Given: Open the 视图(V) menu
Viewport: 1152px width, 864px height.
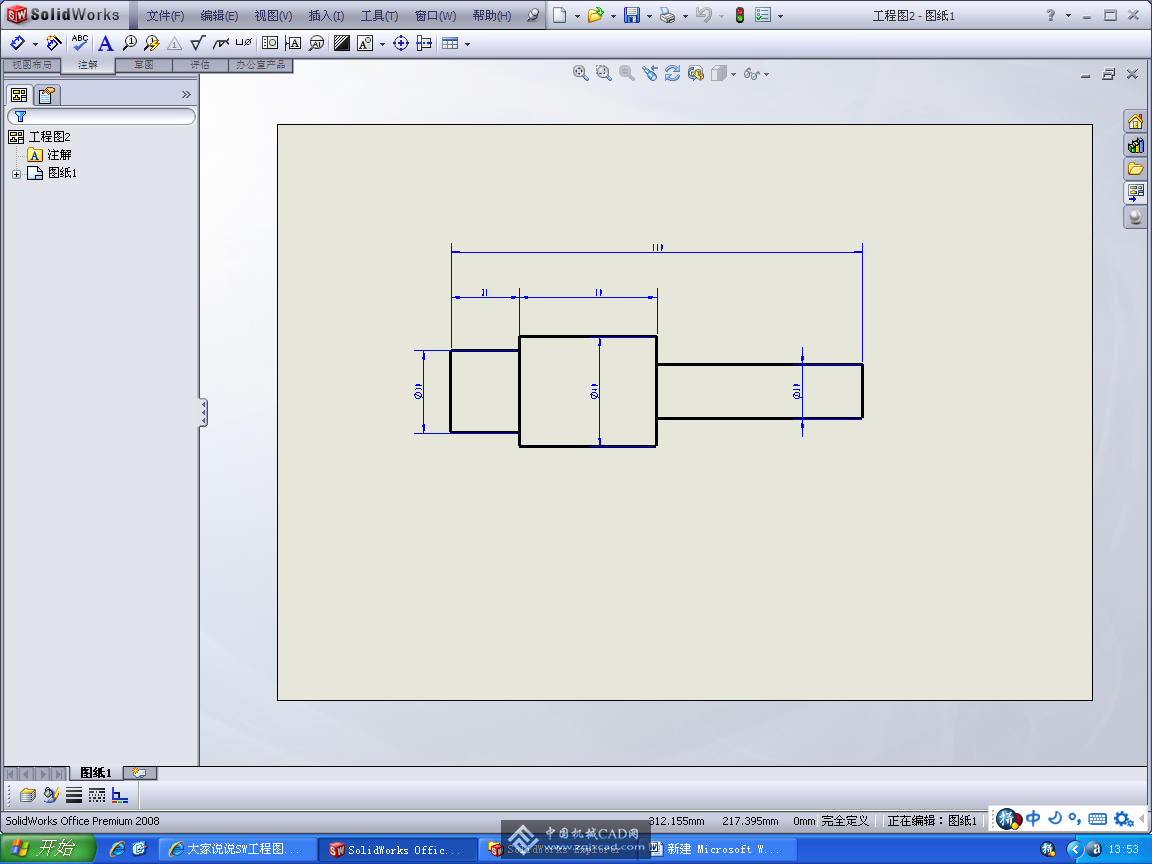Looking at the screenshot, I should [x=273, y=15].
